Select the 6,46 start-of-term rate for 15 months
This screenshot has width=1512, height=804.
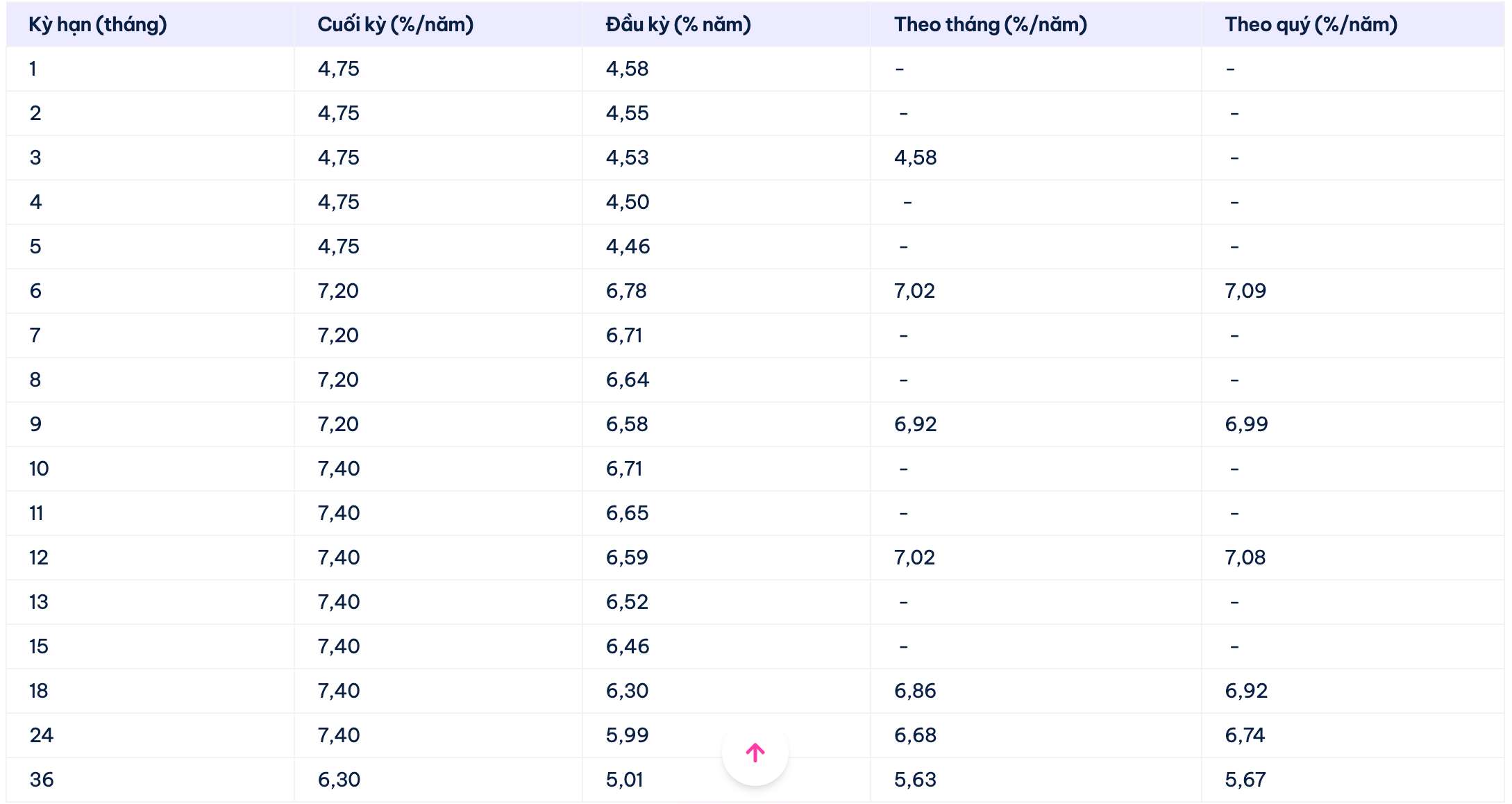[628, 646]
